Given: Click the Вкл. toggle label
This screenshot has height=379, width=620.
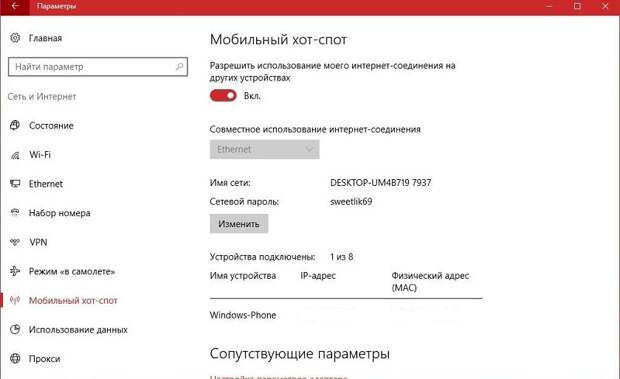Looking at the screenshot, I should pos(252,96).
